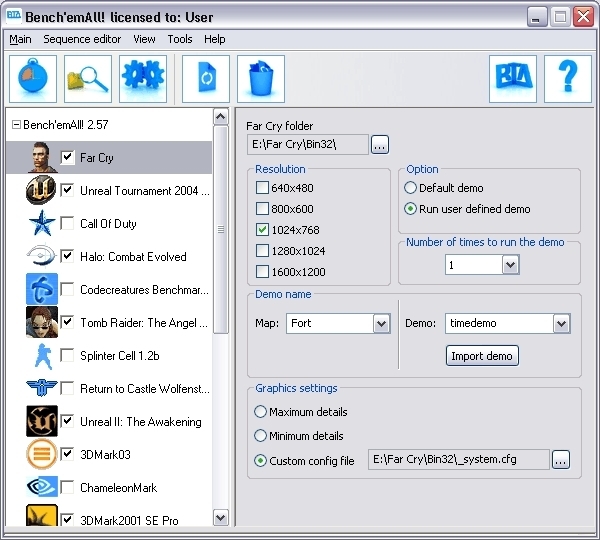The width and height of the screenshot is (600, 540).
Task: Click the Import demo button
Action: point(482,356)
